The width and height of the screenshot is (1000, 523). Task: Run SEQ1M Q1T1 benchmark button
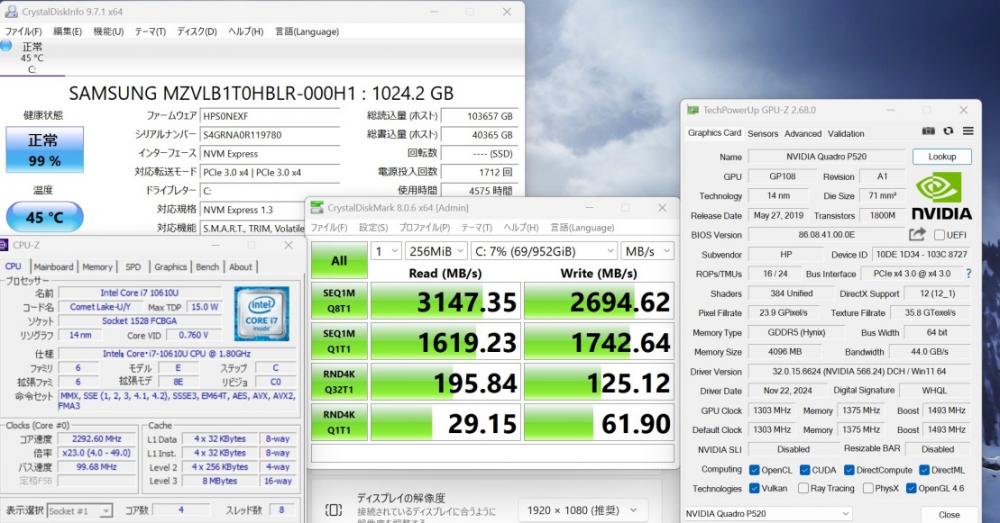(x=339, y=341)
